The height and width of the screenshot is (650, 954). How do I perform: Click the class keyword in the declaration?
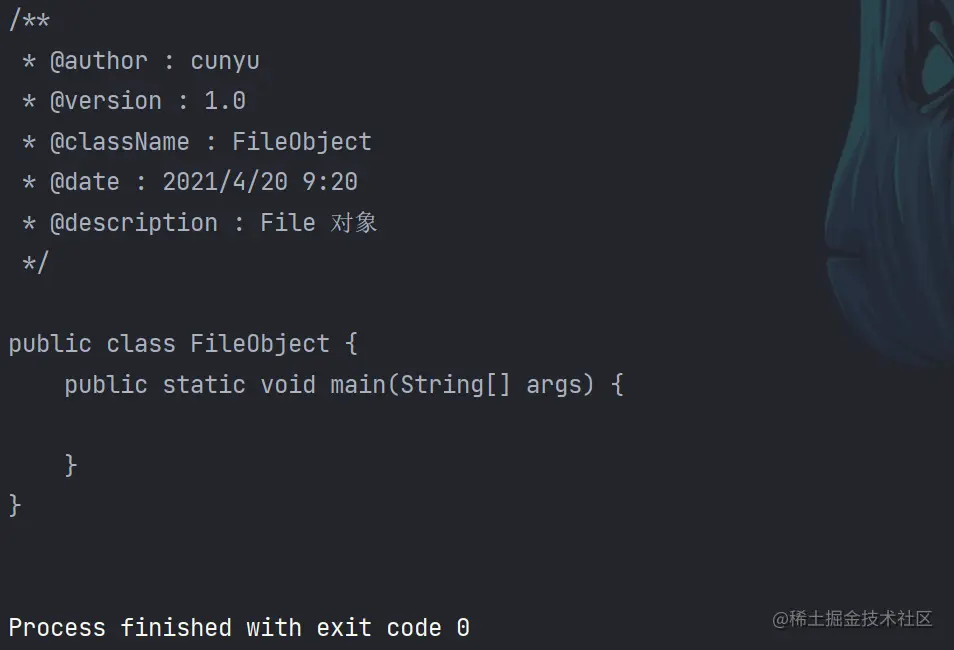pyautogui.click(x=141, y=344)
